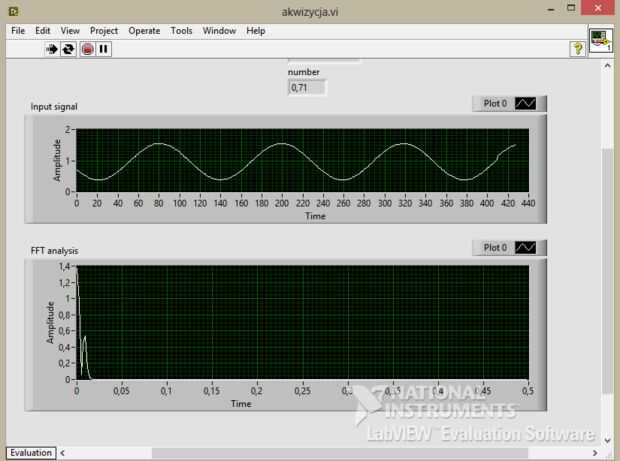Open the Tools menu
The width and height of the screenshot is (620, 461).
181,31
